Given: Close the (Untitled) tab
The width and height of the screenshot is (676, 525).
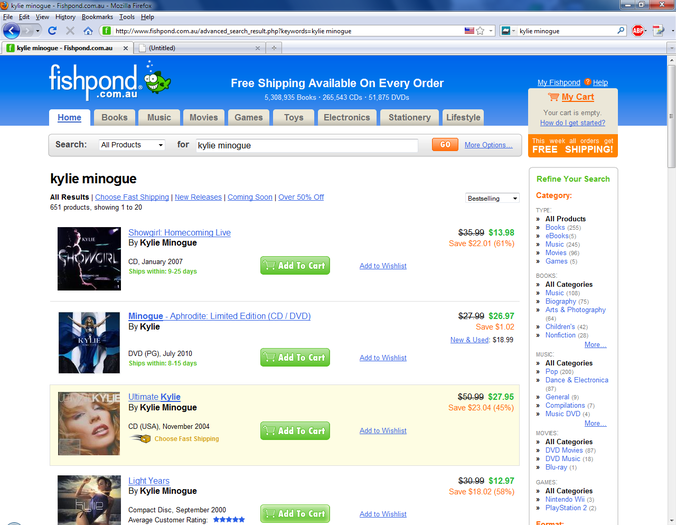Looking at the screenshot, I should pyautogui.click(x=257, y=48).
